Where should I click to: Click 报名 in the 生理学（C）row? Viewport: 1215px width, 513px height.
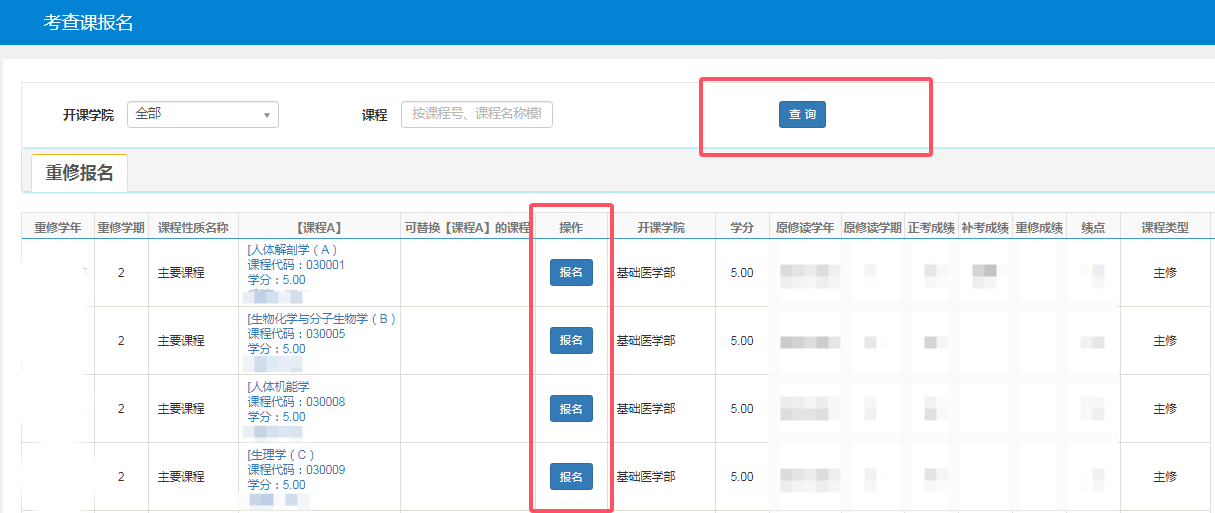[x=571, y=477]
